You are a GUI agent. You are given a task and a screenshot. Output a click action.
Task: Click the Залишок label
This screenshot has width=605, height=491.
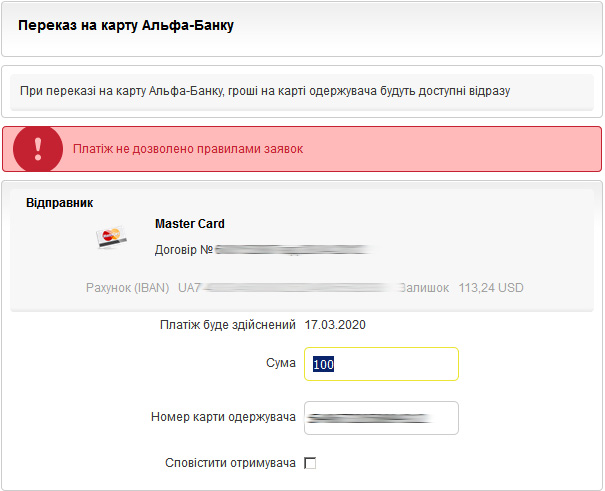(x=424, y=288)
